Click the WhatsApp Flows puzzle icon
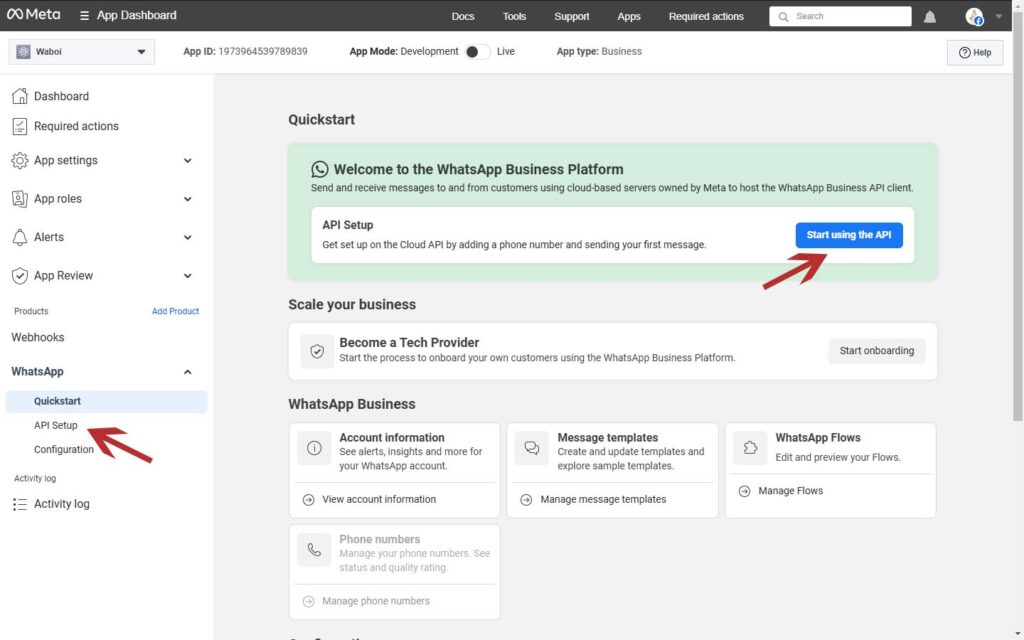Screen dimensions: 1024x640 750,448
